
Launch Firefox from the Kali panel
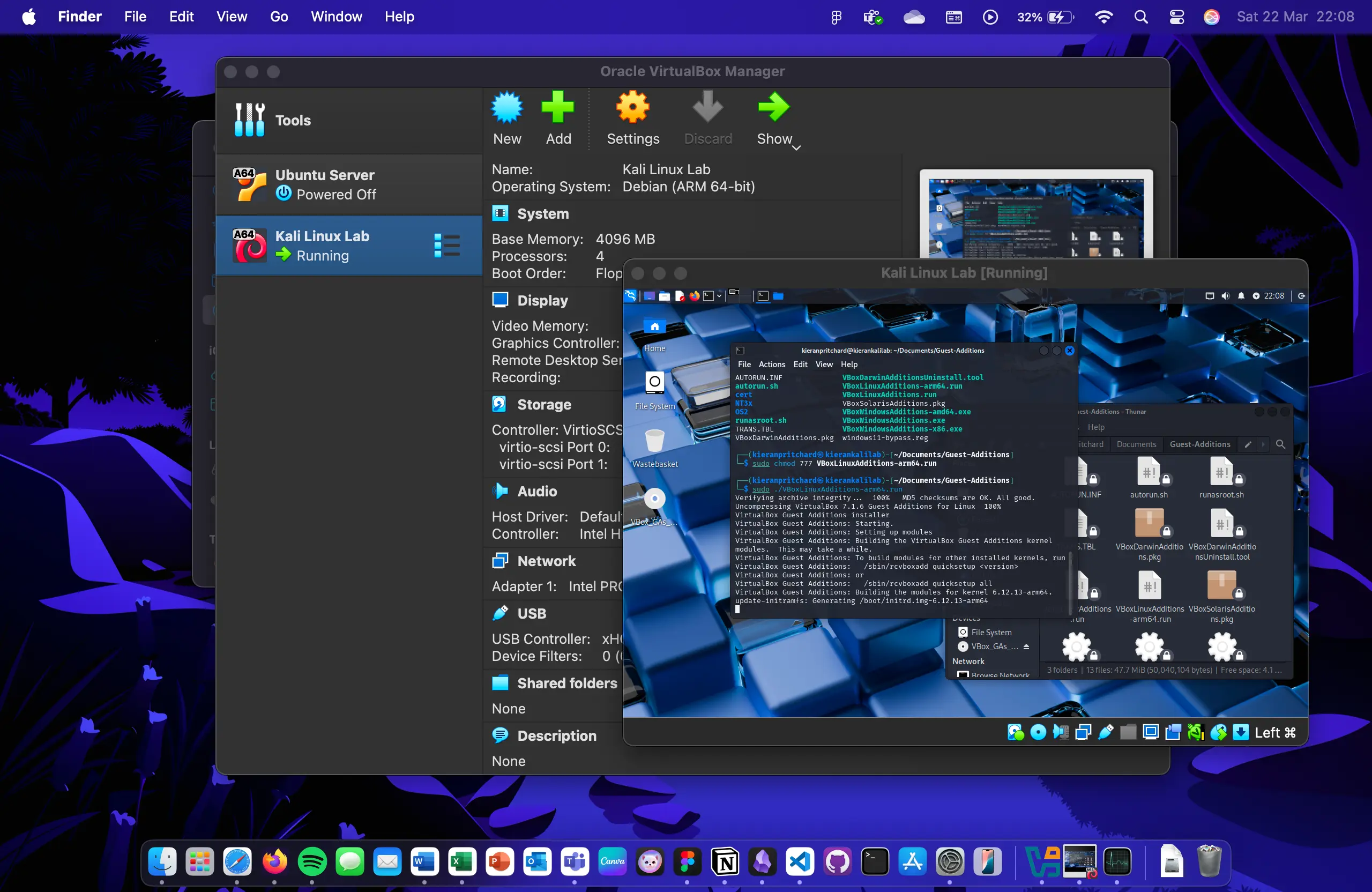click(x=694, y=296)
